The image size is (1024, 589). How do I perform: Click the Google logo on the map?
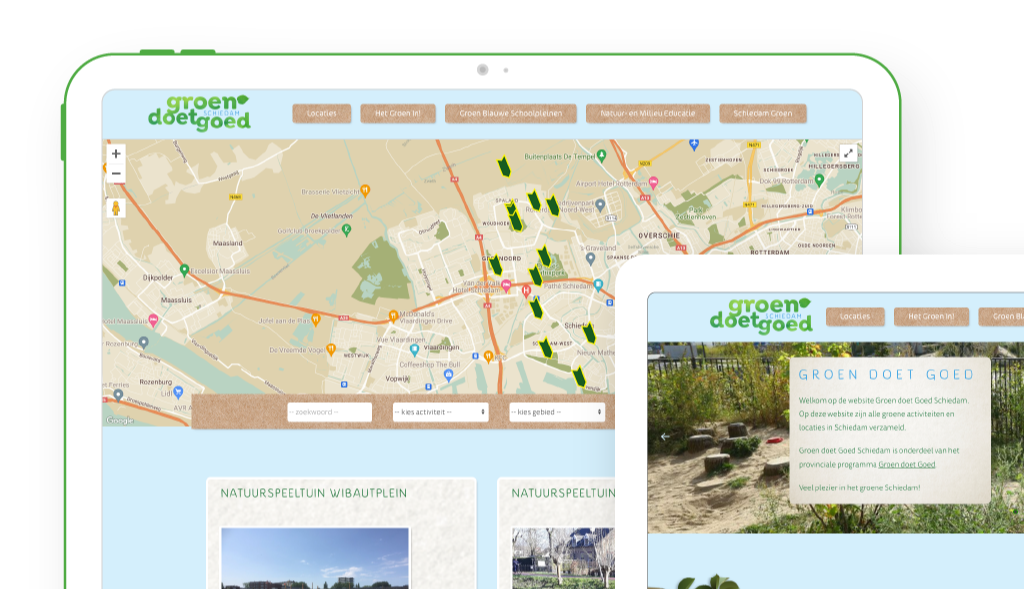[120, 421]
